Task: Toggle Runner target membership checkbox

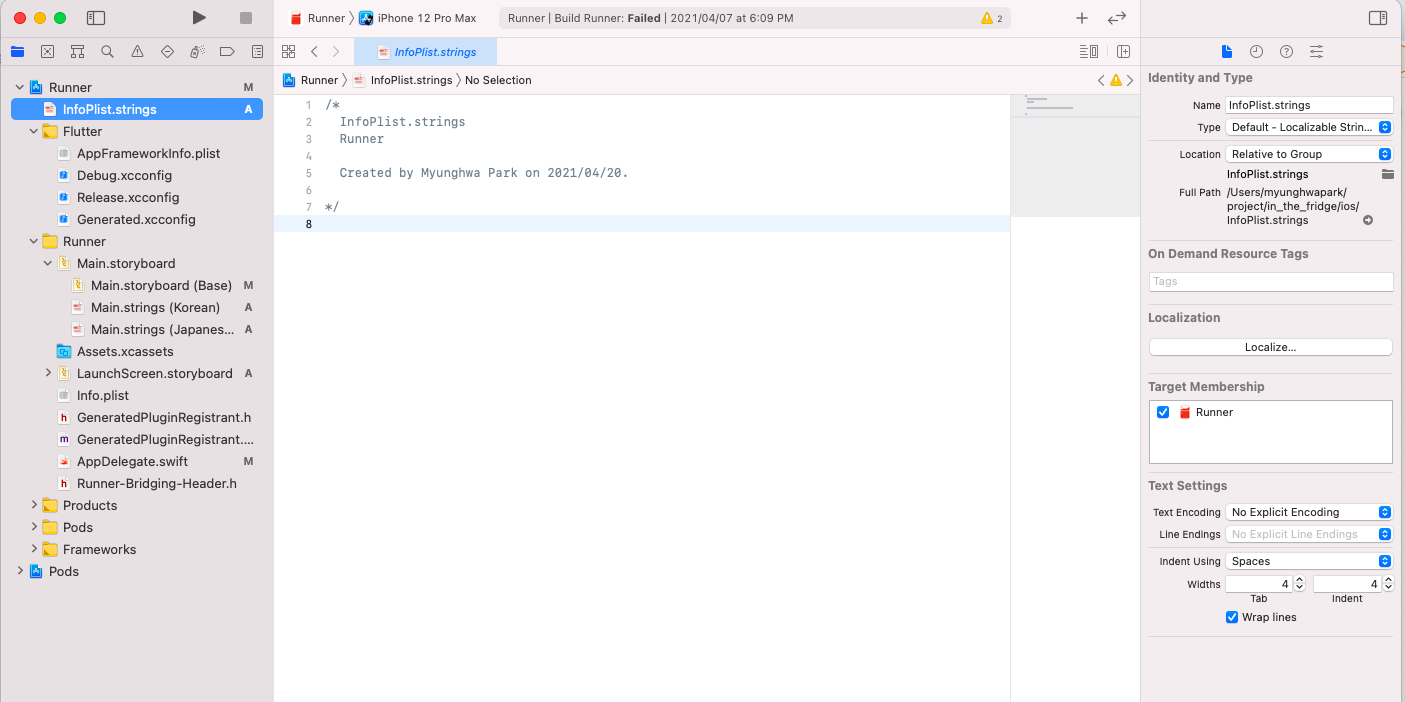Action: tap(1163, 412)
